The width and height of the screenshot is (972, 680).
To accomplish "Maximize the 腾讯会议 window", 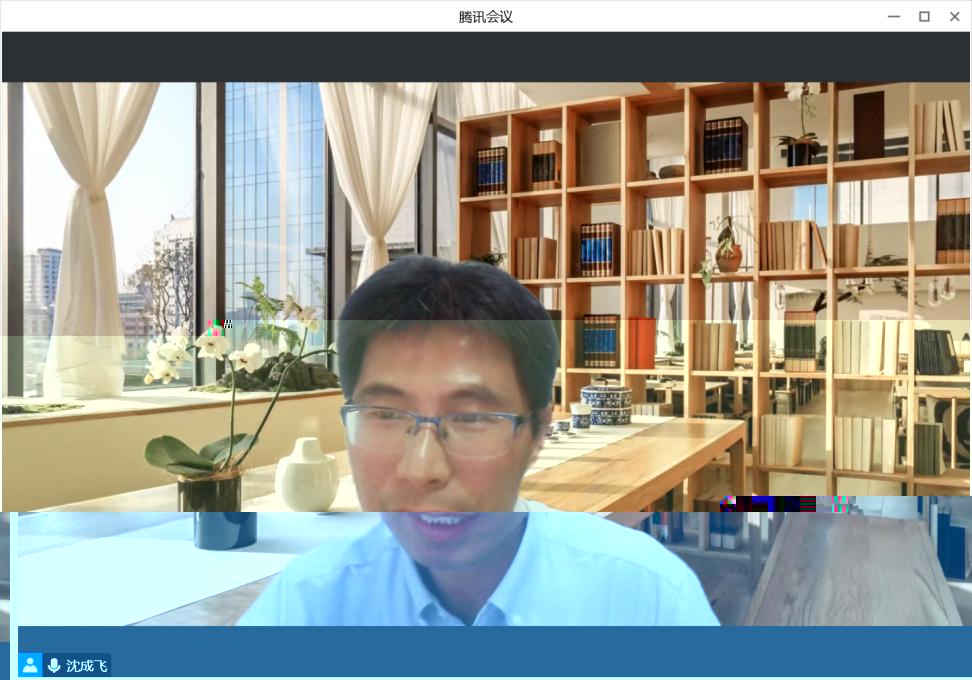I will 924,17.
